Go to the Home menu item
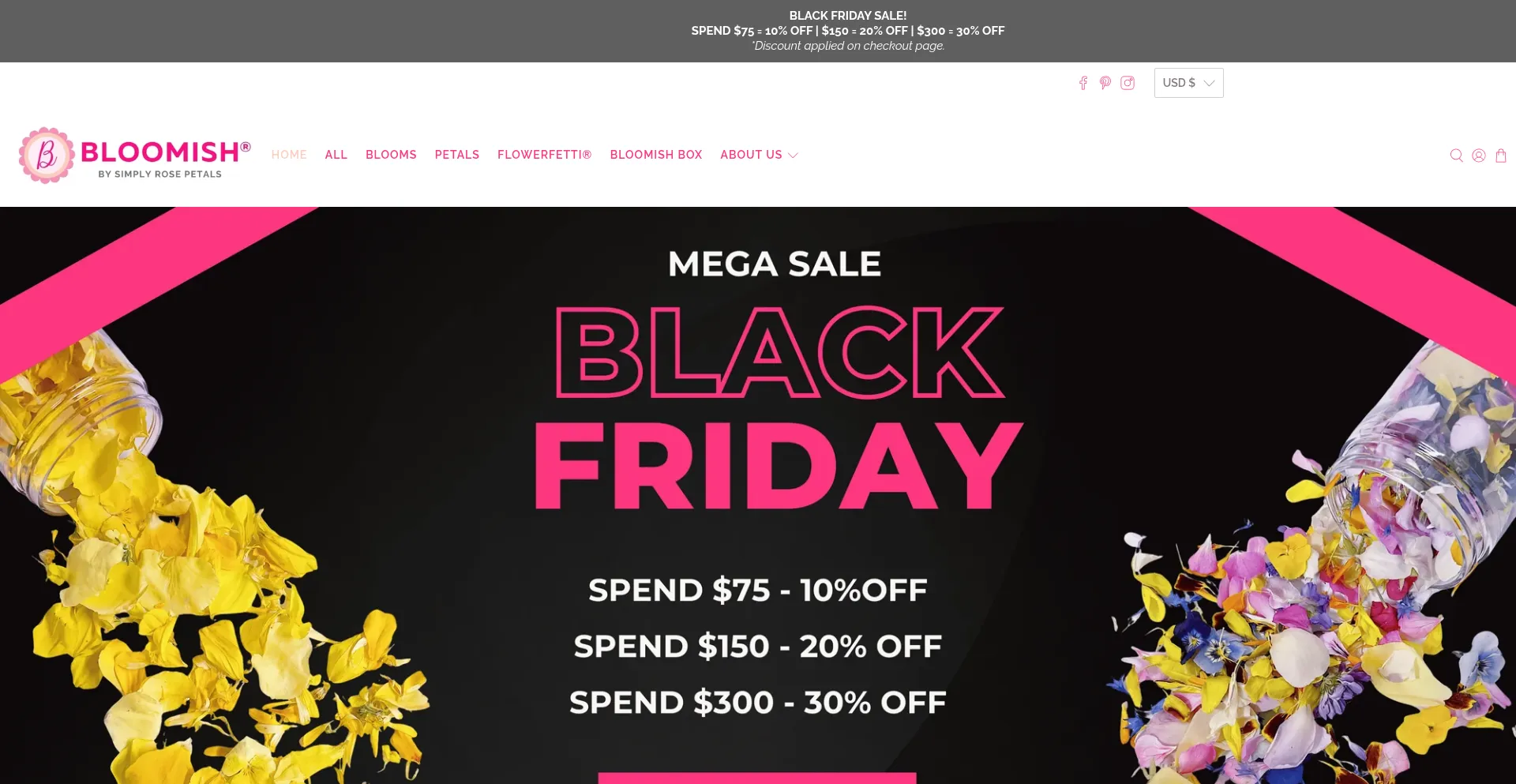The width and height of the screenshot is (1516, 784). click(x=289, y=155)
